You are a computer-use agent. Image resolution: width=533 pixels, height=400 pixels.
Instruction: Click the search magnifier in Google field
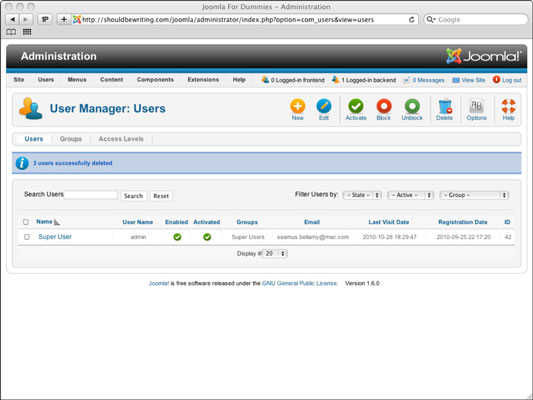pyautogui.click(x=431, y=19)
